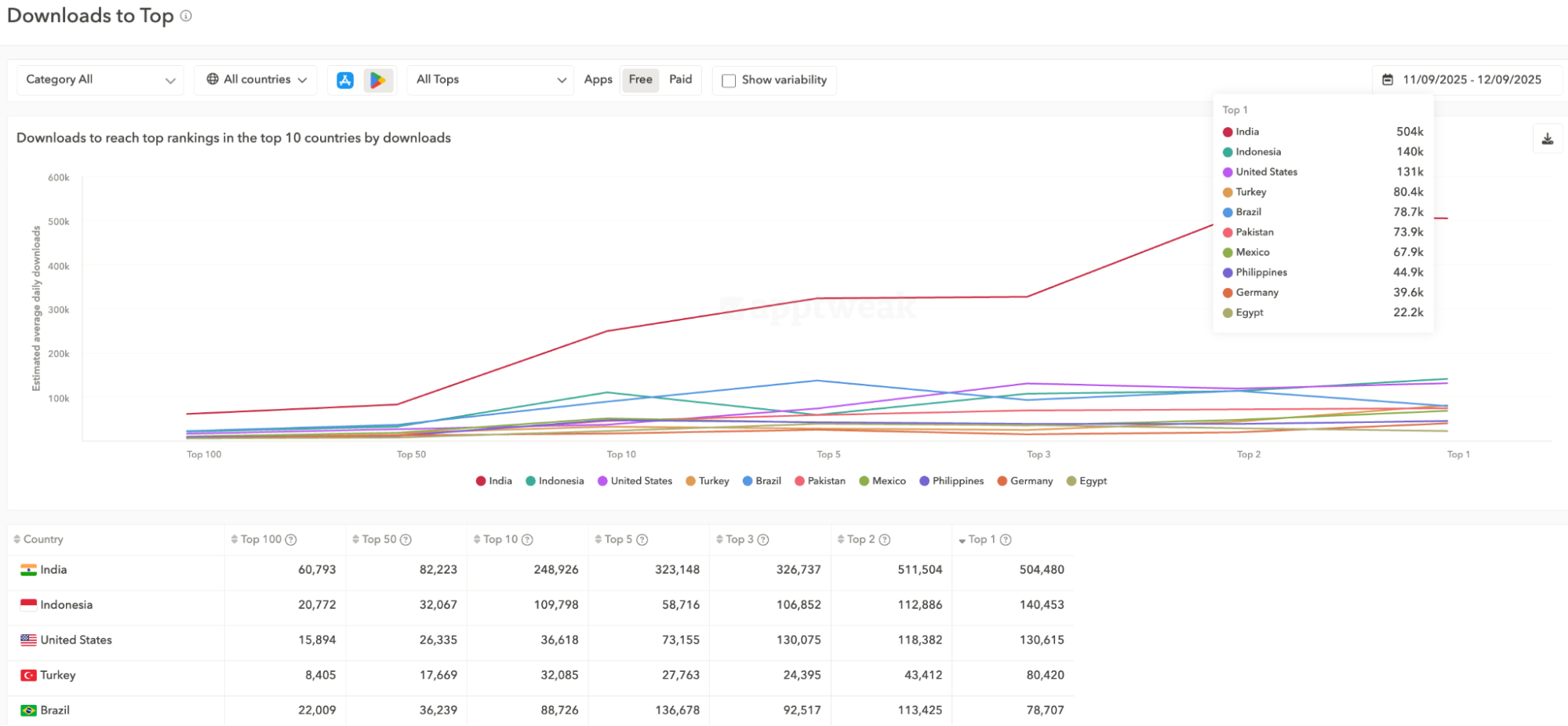Toggle Germany series in chart legend
The width and height of the screenshot is (1568, 726).
[x=1024, y=481]
